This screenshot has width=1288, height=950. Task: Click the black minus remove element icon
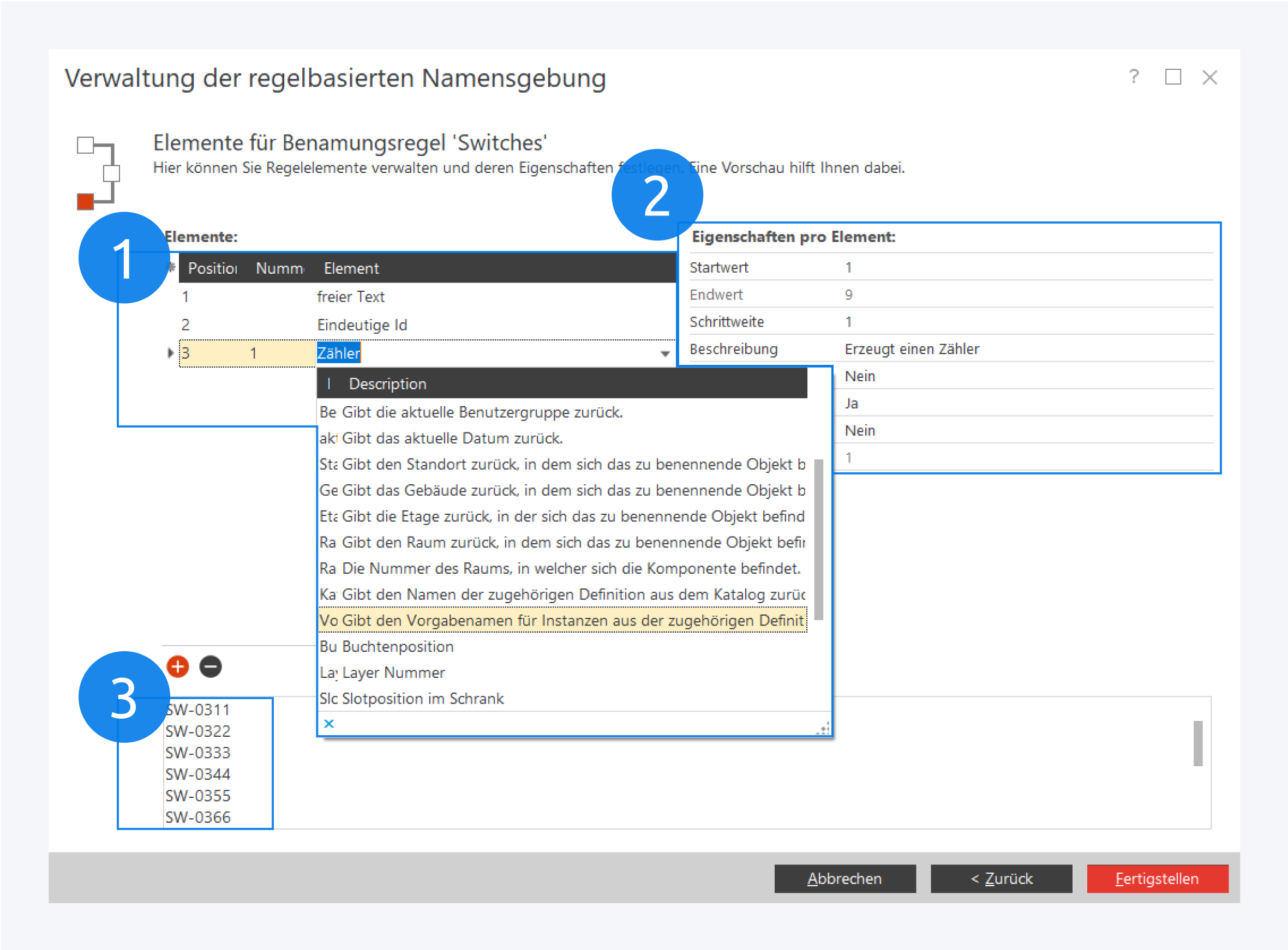pyautogui.click(x=211, y=666)
